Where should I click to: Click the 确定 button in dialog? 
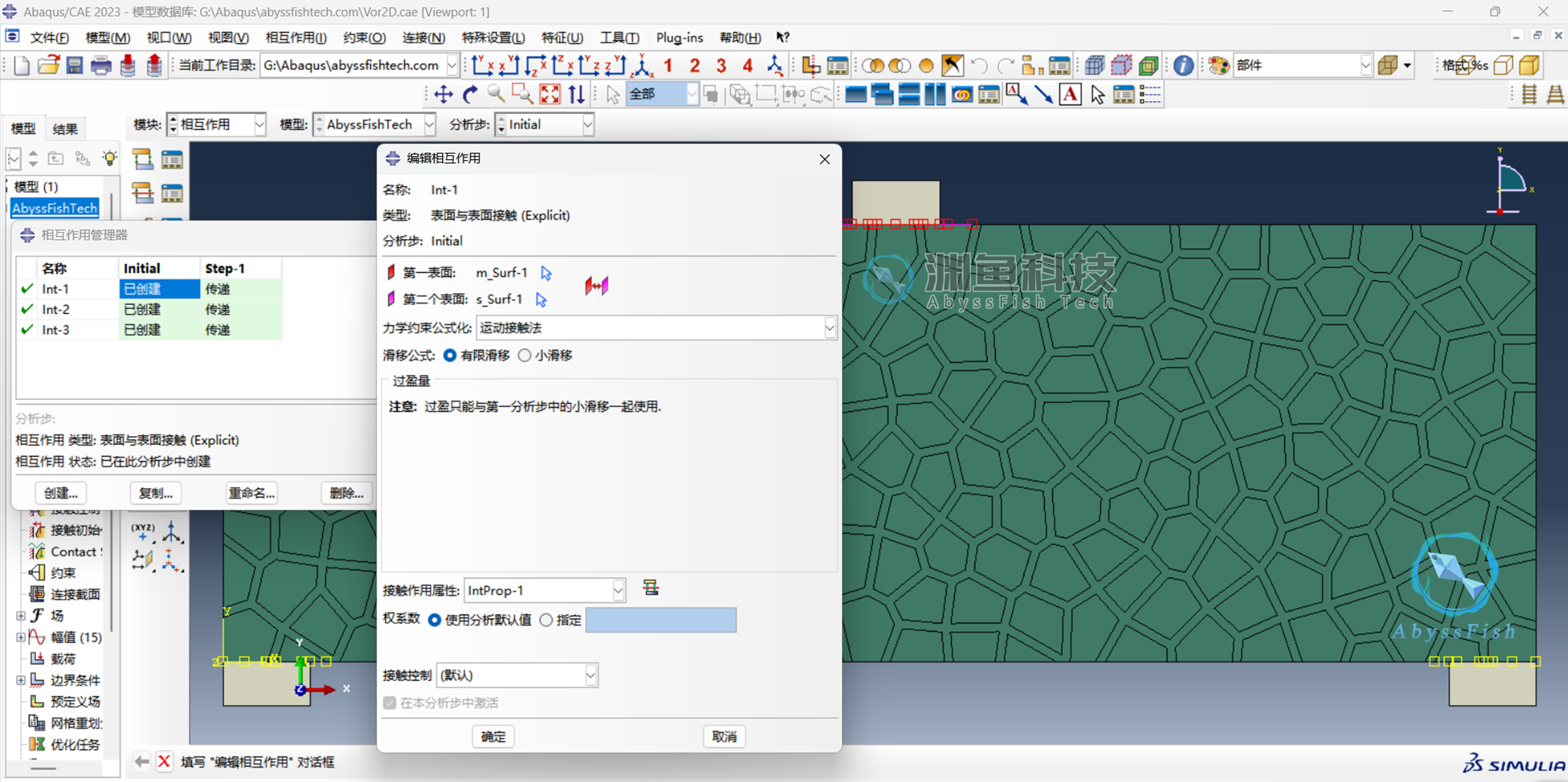click(x=493, y=737)
